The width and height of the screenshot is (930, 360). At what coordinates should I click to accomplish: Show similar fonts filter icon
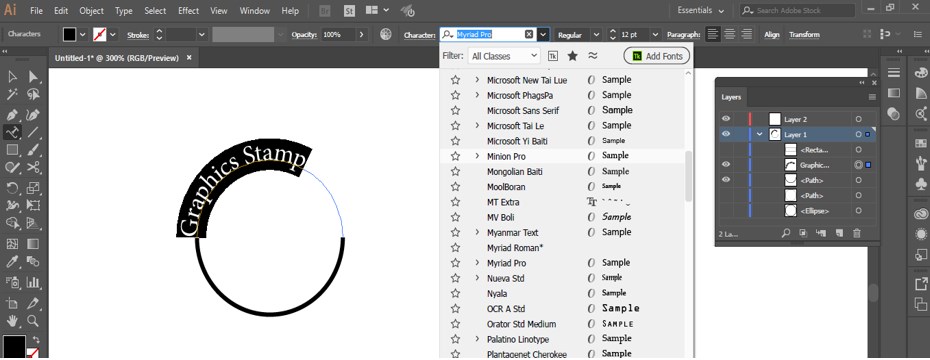tap(593, 56)
